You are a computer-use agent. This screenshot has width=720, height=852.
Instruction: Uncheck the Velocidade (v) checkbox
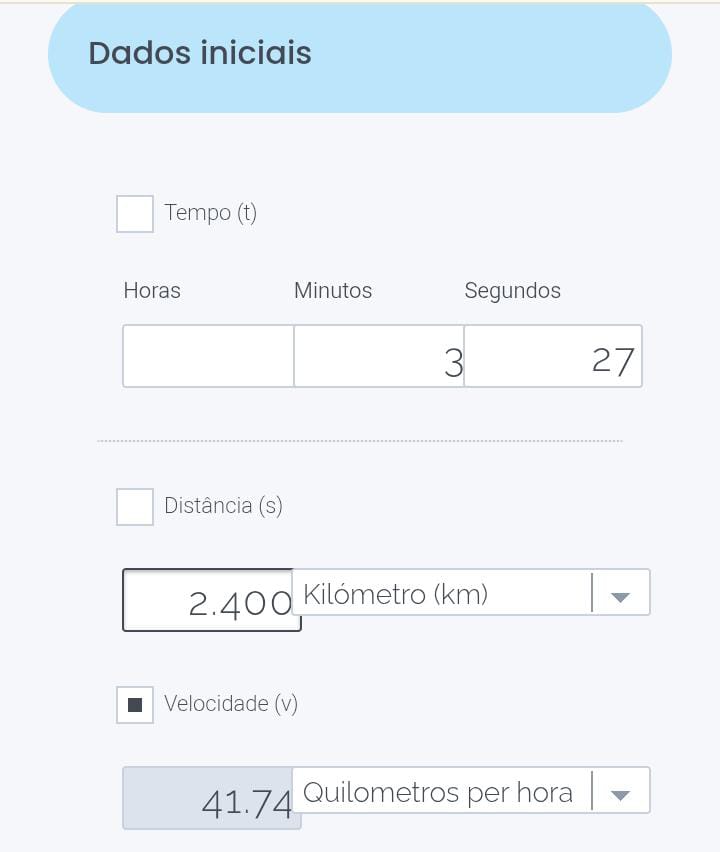coord(135,705)
